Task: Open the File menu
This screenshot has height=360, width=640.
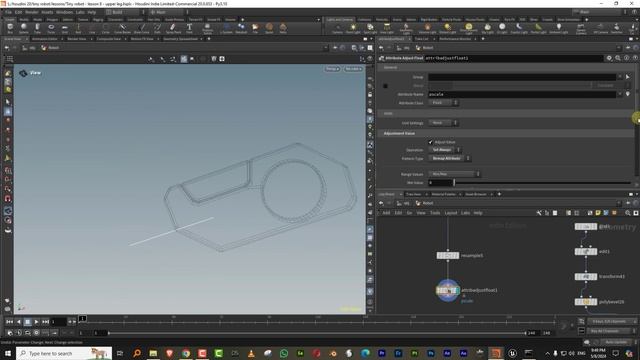Action: click(8, 12)
